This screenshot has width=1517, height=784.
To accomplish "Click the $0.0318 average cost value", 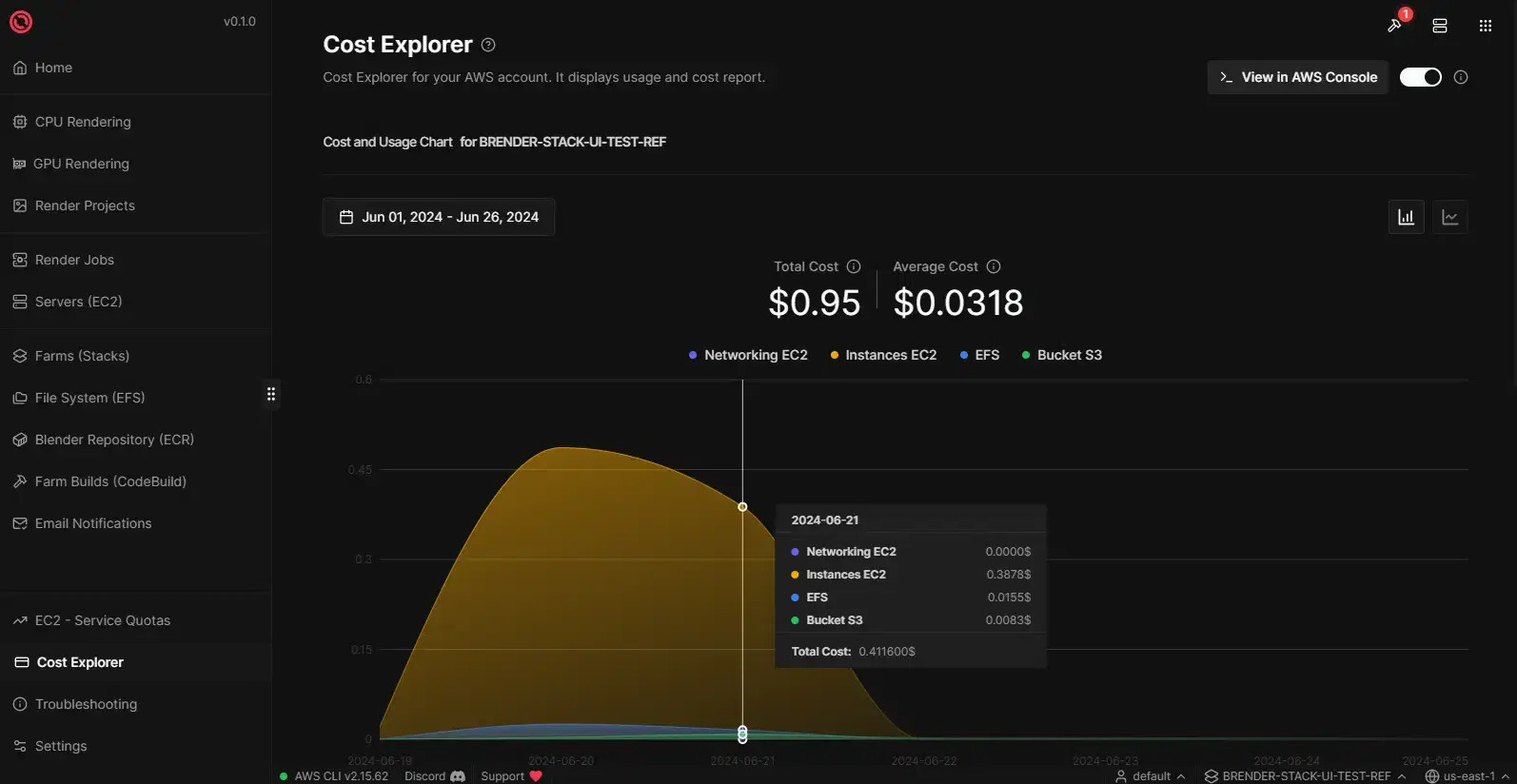I will [x=958, y=303].
